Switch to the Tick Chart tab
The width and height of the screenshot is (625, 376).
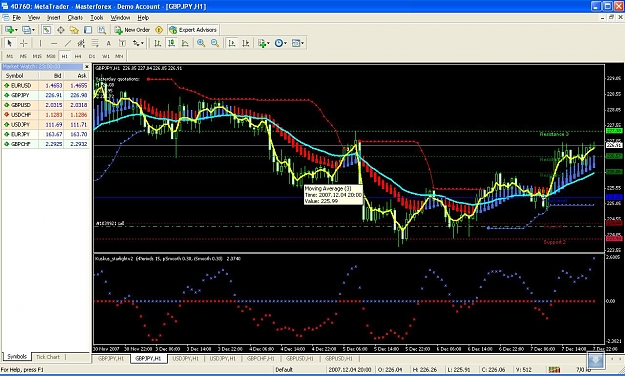pyautogui.click(x=48, y=357)
